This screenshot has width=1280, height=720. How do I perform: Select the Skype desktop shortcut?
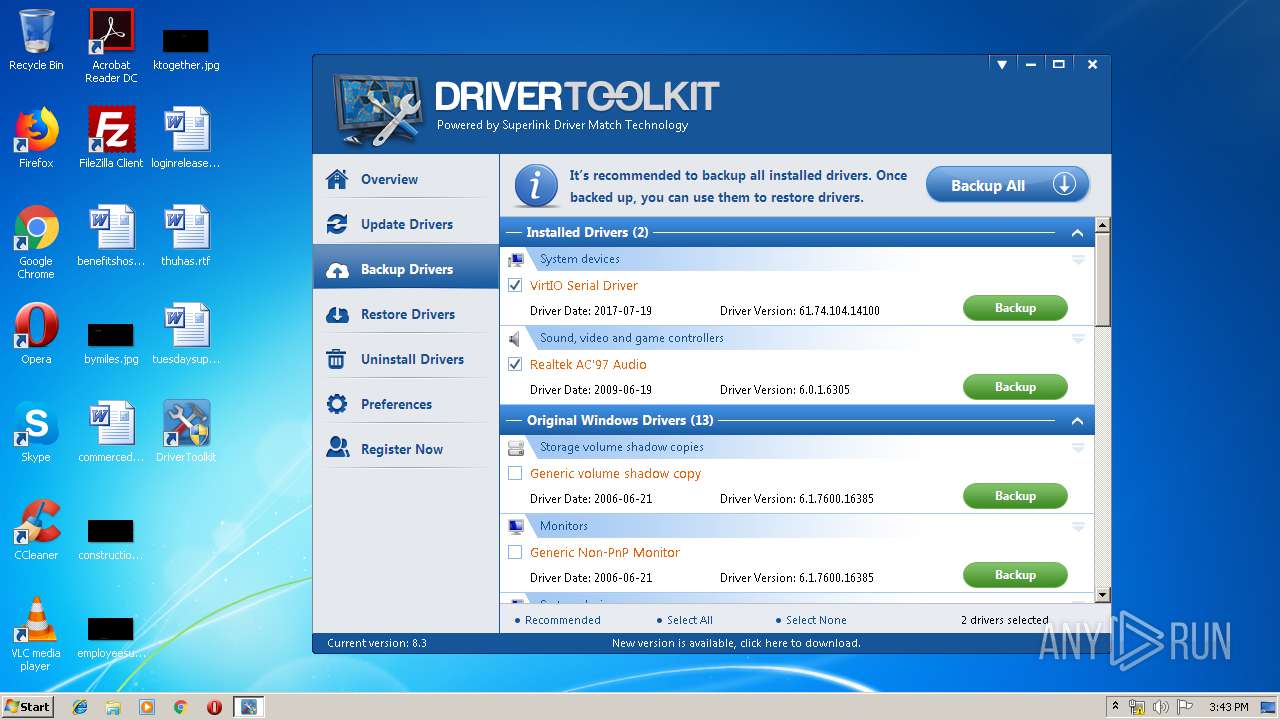[36, 432]
